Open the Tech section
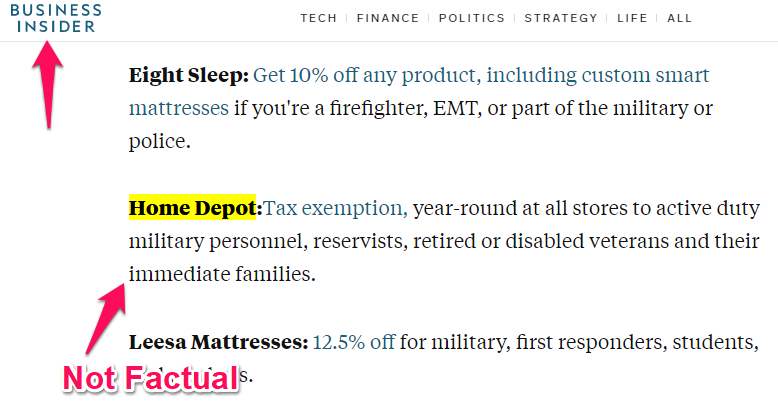Viewport: 778px width, 413px height. [319, 18]
